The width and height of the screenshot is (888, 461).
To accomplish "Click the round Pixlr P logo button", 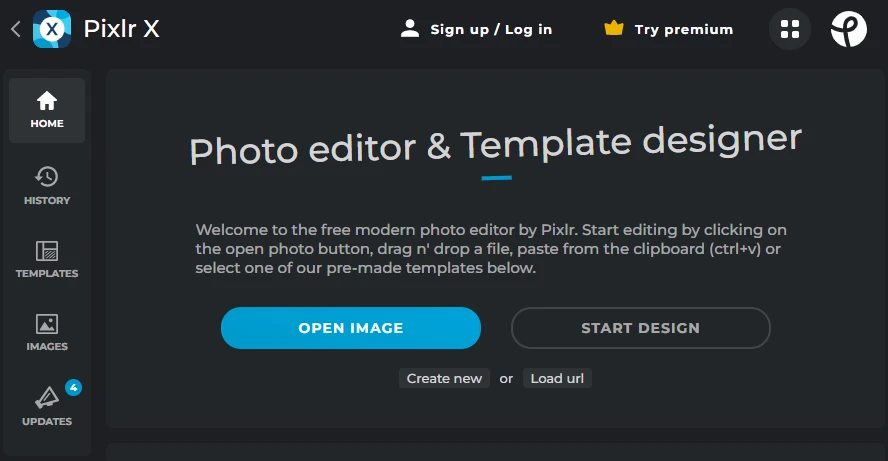I will (848, 29).
